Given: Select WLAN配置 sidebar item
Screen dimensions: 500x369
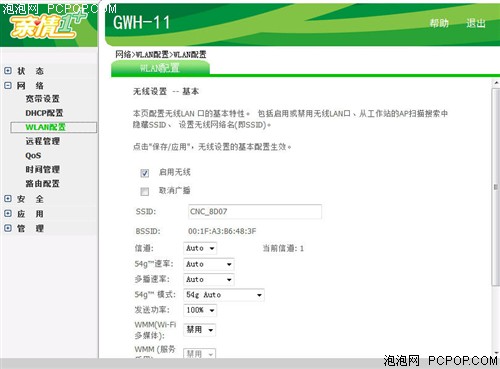Looking at the screenshot, I should coord(54,127).
